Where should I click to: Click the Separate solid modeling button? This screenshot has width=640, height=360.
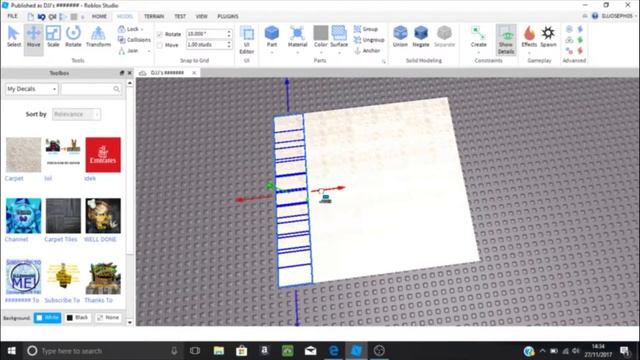click(x=444, y=37)
